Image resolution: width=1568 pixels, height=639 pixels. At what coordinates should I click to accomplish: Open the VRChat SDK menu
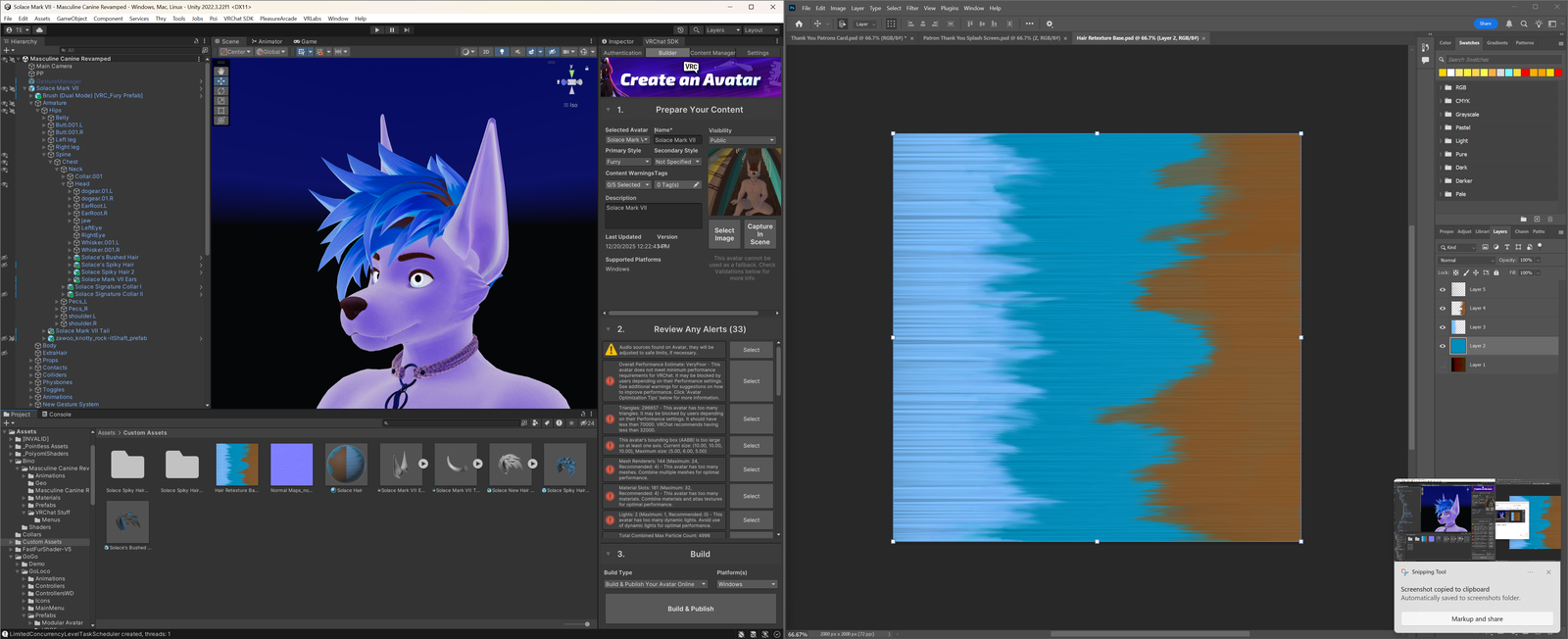click(238, 19)
